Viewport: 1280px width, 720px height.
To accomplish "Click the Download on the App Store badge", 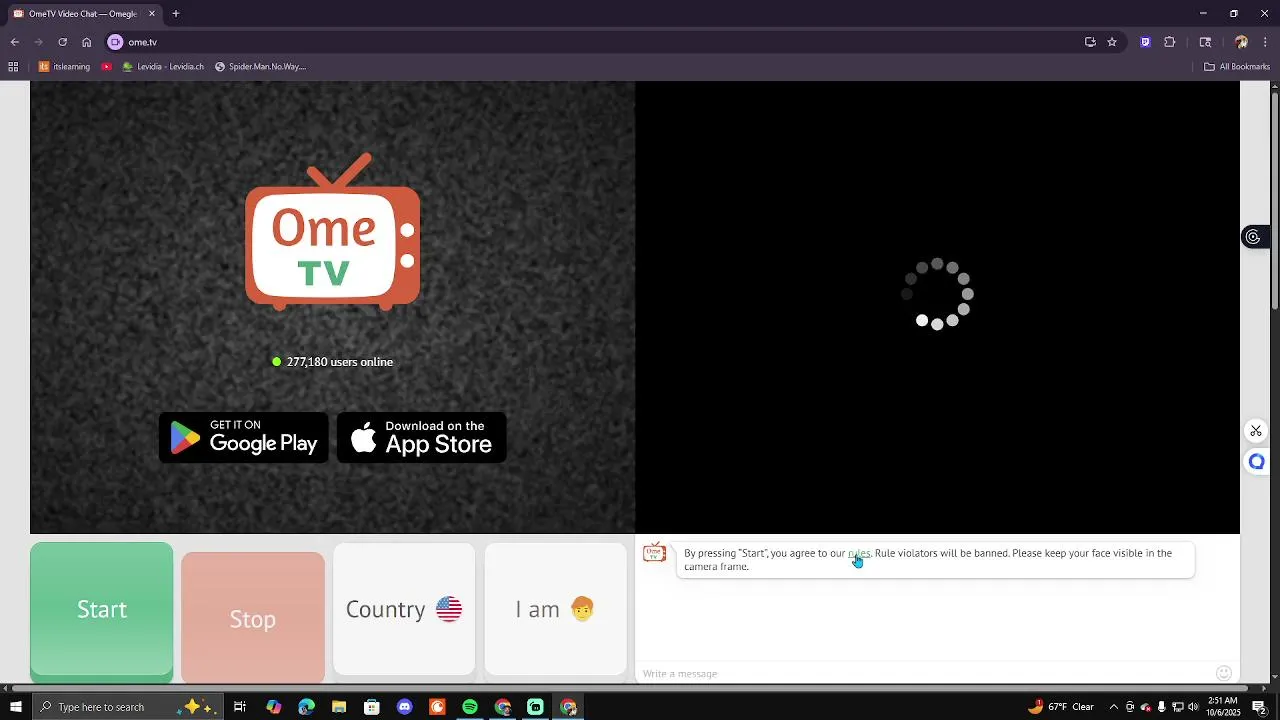I will pyautogui.click(x=422, y=438).
